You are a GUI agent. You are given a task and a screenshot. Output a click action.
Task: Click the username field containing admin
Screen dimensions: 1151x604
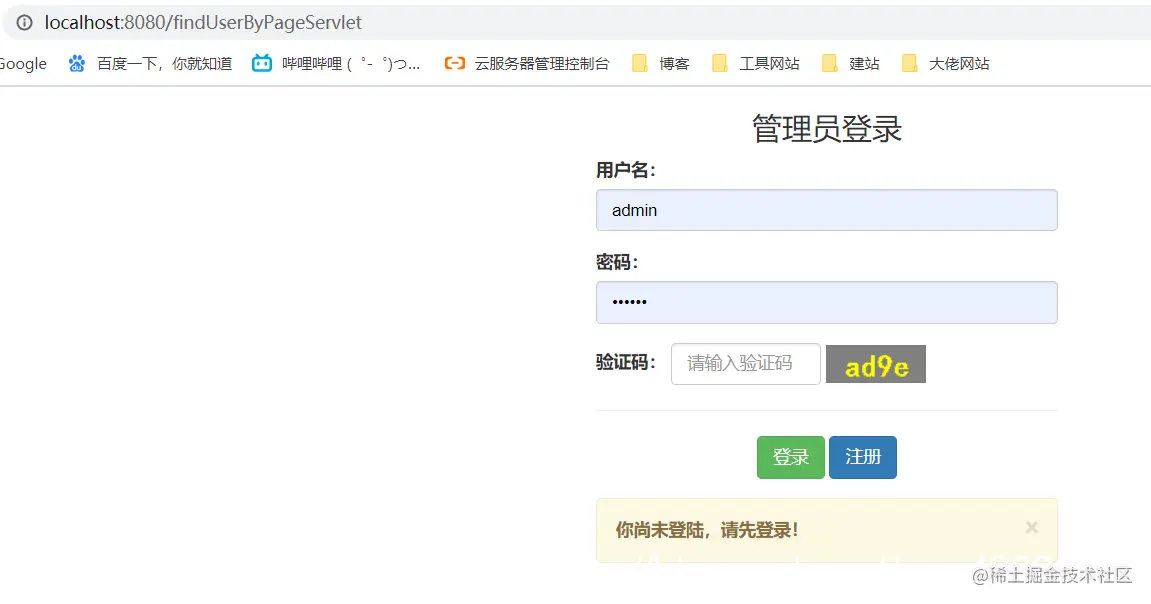click(827, 210)
